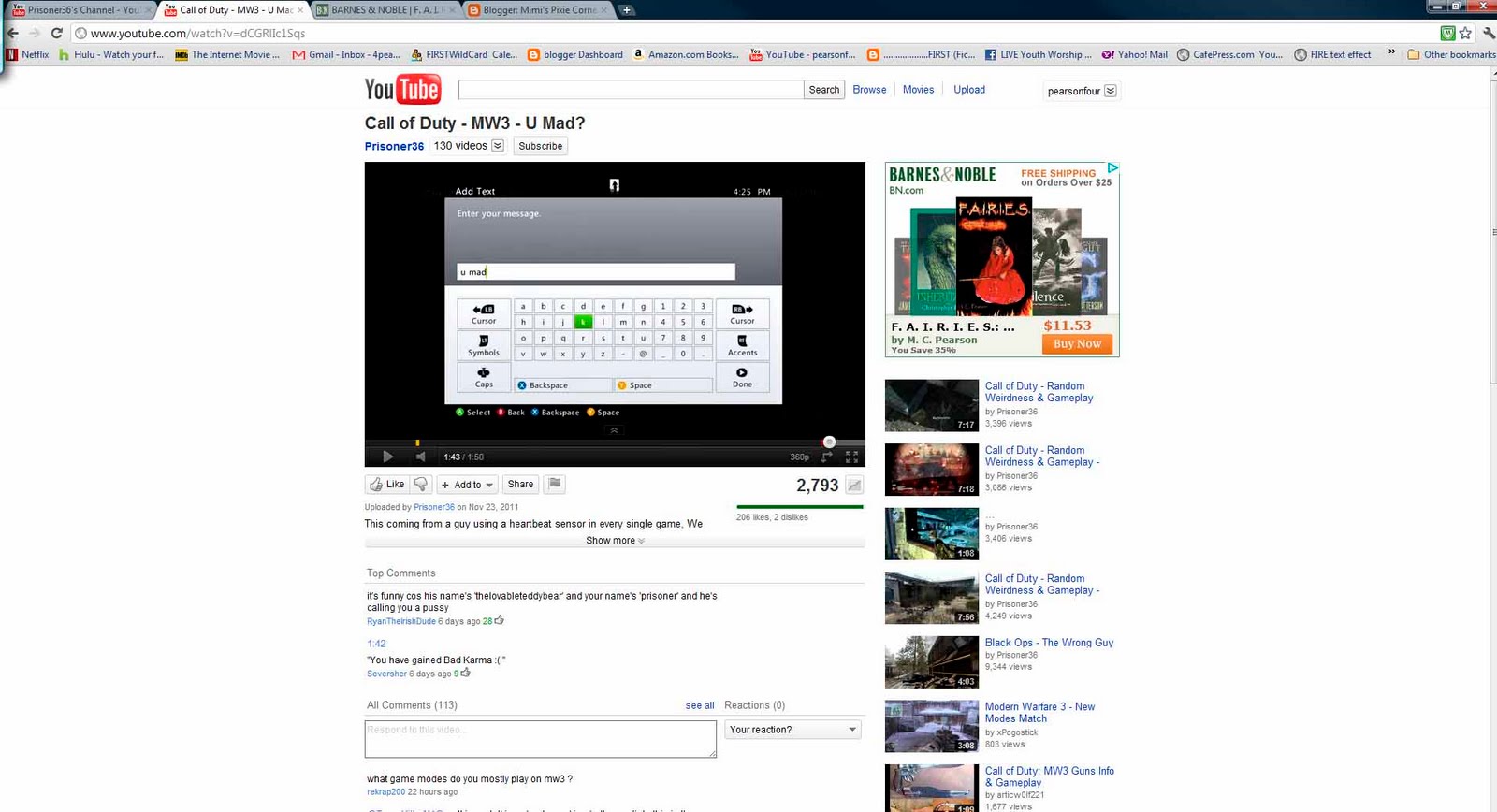Image resolution: width=1497 pixels, height=812 pixels.
Task: Click see all comments link
Action: (x=700, y=706)
